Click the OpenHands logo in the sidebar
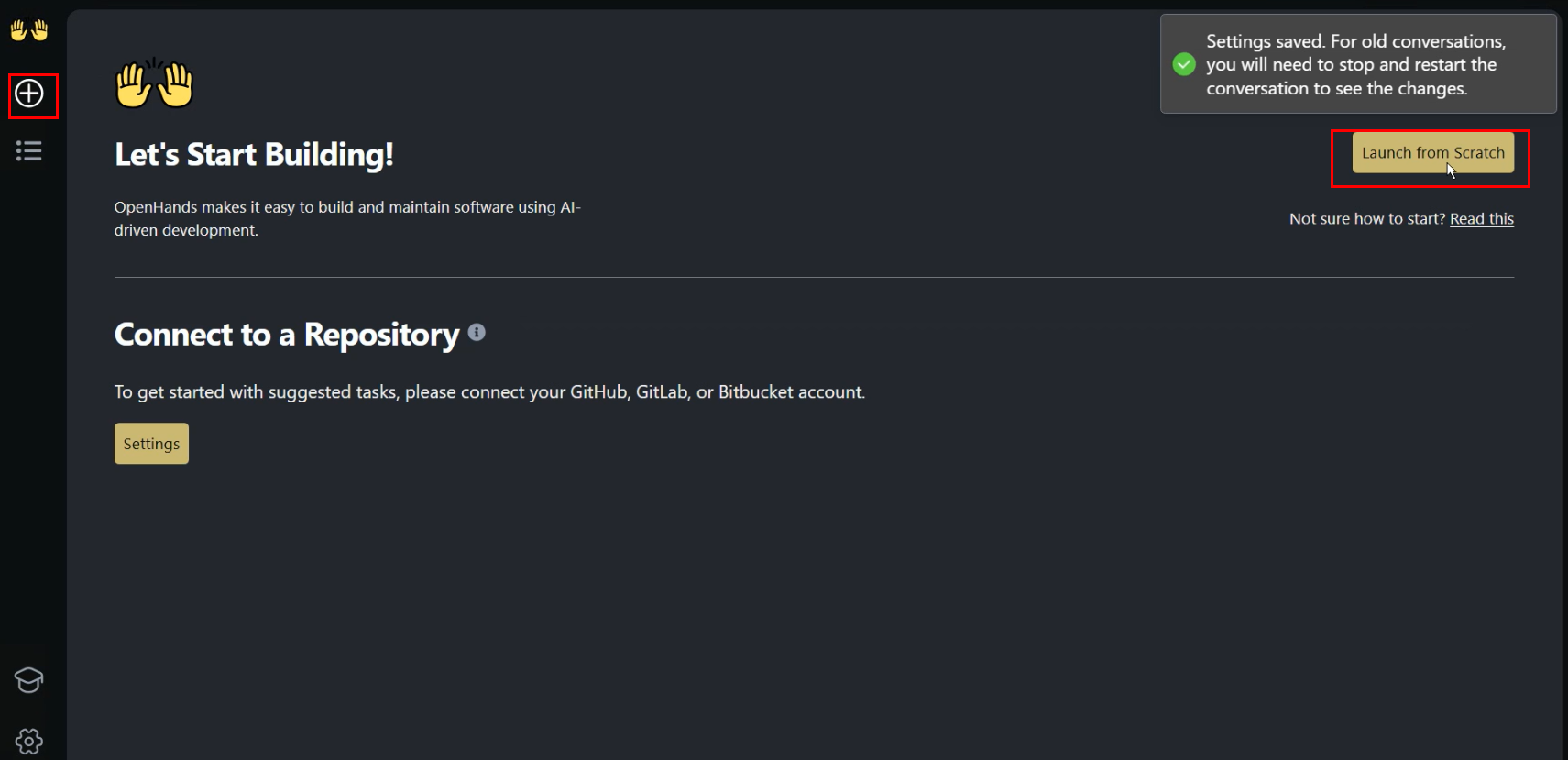The height and width of the screenshot is (760, 1568). 28,30
